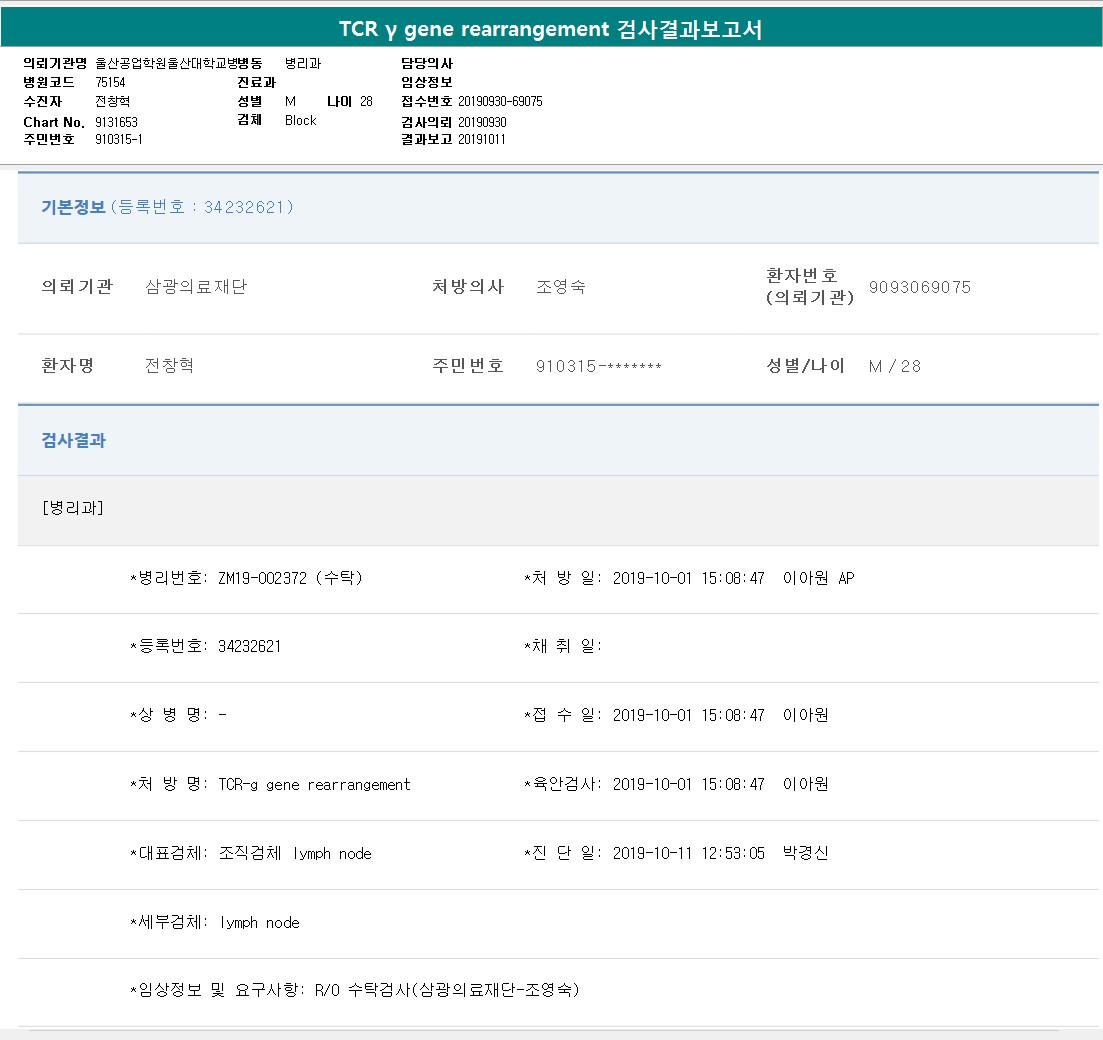Viewport: 1103px width, 1040px height.
Task: Click the 환자번호 value 9093069075
Action: coord(919,287)
